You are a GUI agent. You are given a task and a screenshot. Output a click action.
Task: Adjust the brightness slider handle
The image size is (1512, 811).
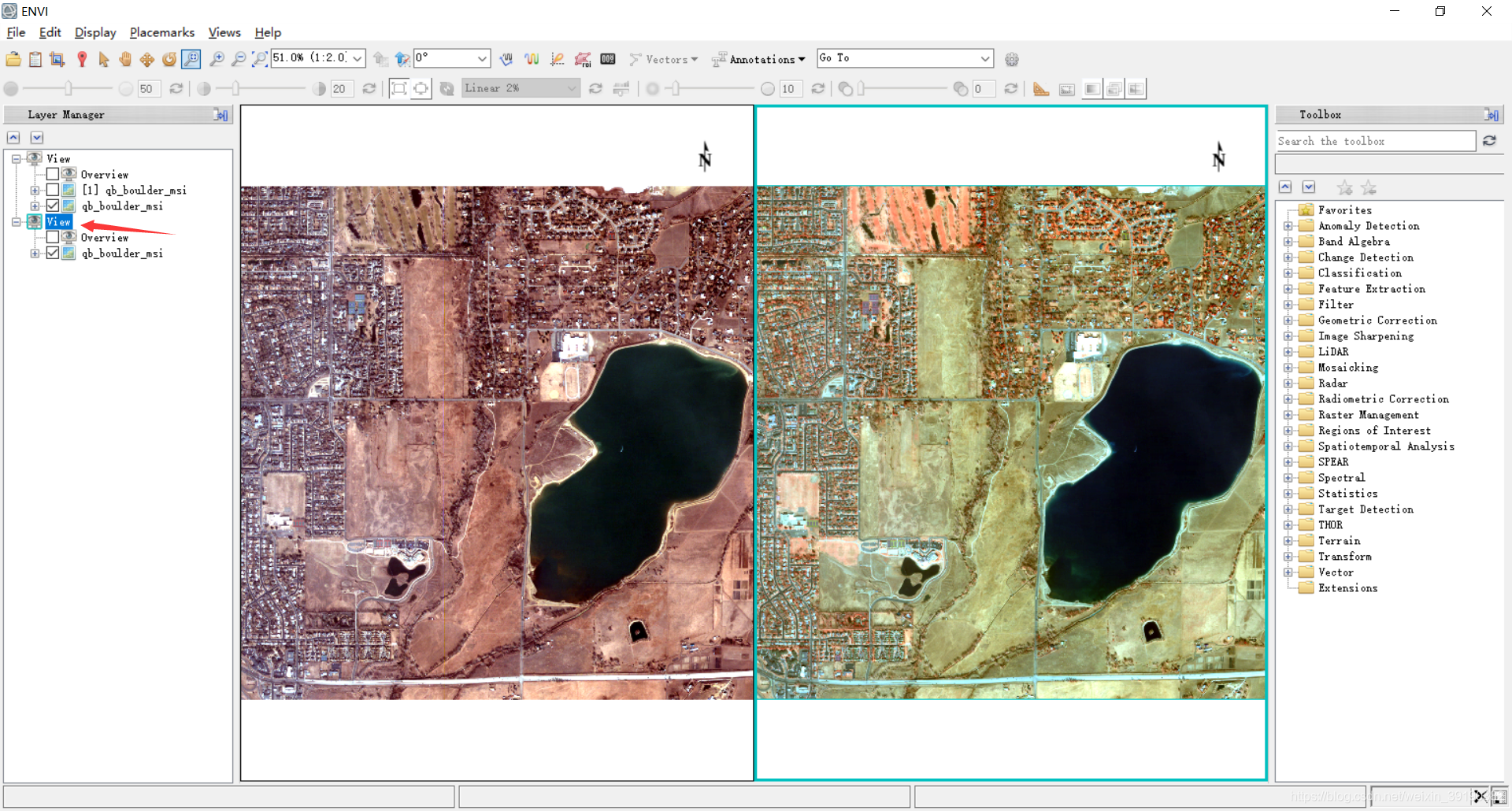click(x=69, y=89)
